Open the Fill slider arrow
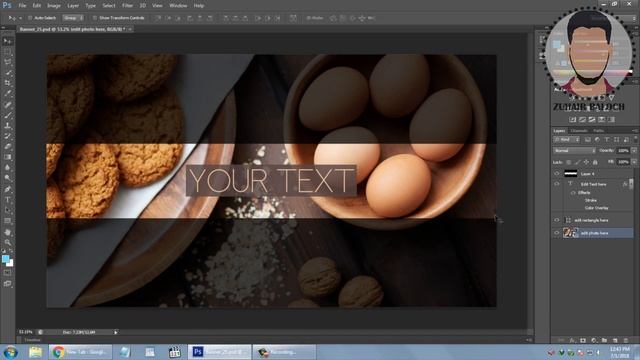 coord(634,162)
